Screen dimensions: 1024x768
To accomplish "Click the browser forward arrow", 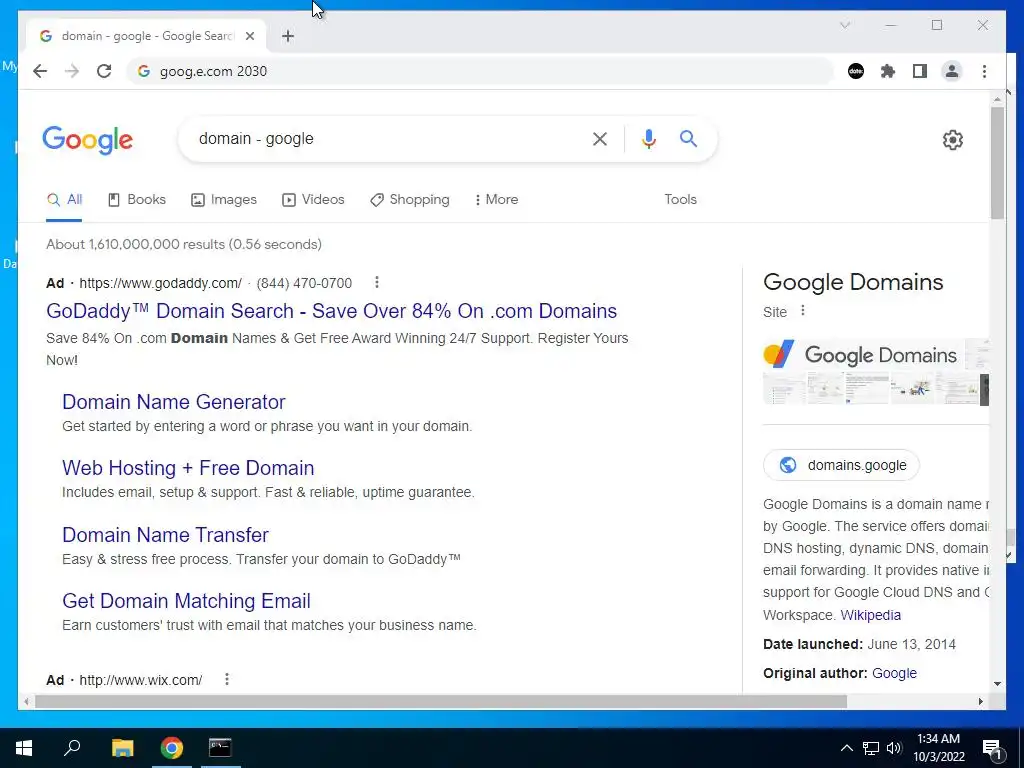I will pos(72,71).
